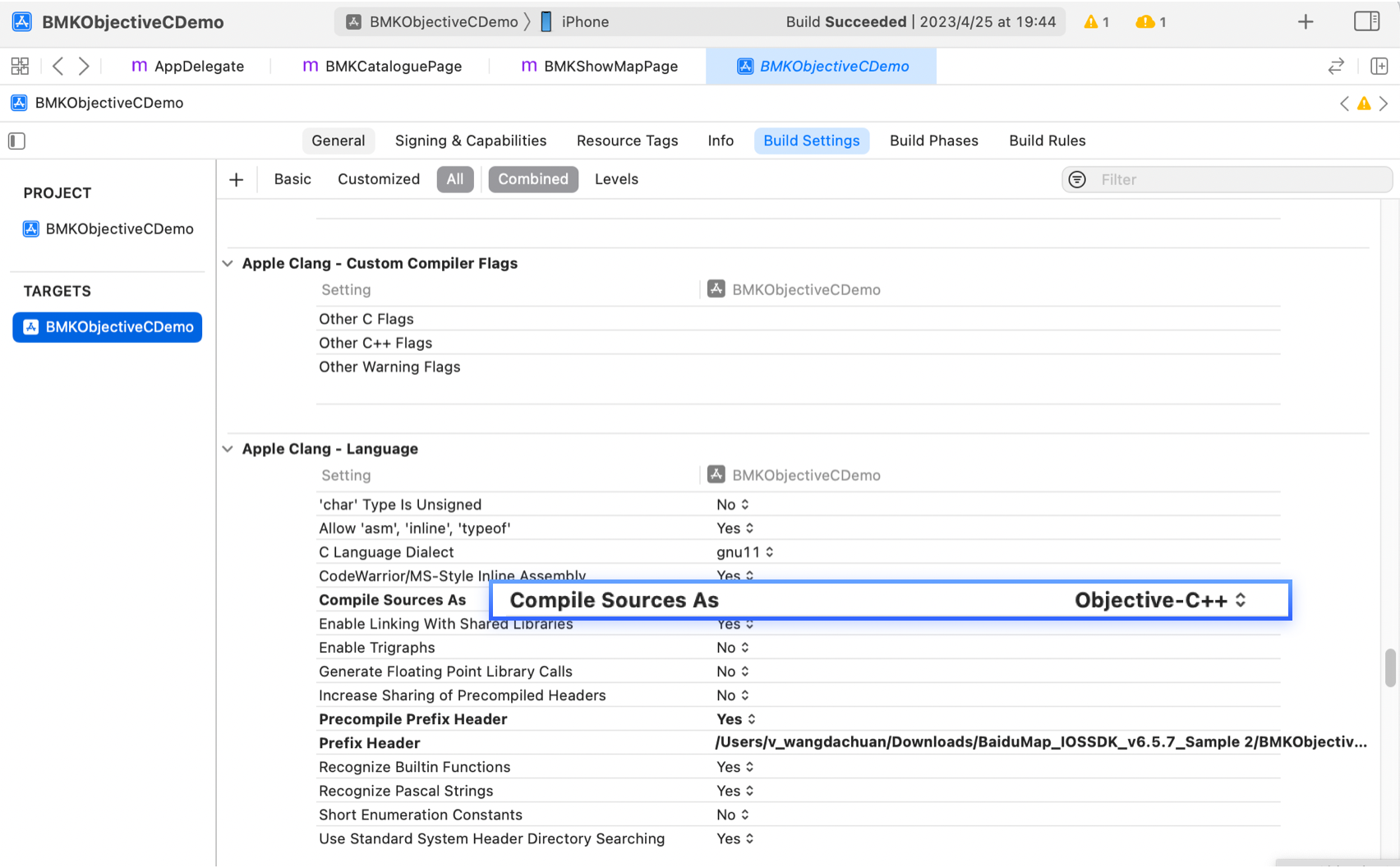
Task: Go back using the left navigation chevron
Action: (x=58, y=66)
